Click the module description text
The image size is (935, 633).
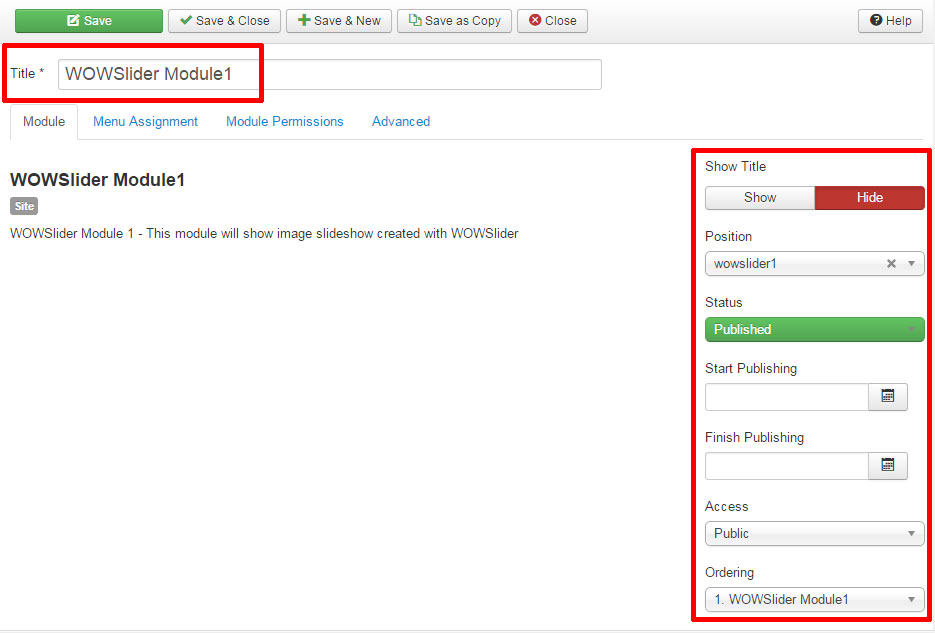pyautogui.click(x=264, y=234)
